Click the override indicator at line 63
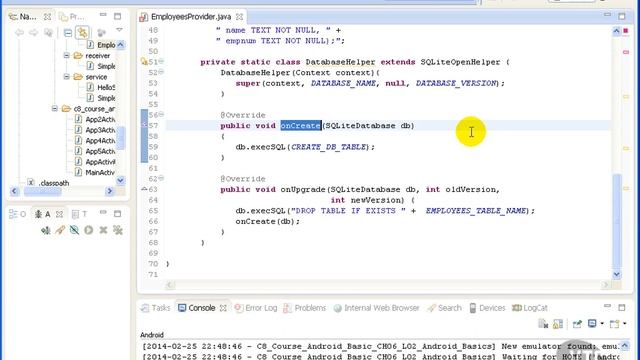The image size is (640, 360). pos(144,189)
